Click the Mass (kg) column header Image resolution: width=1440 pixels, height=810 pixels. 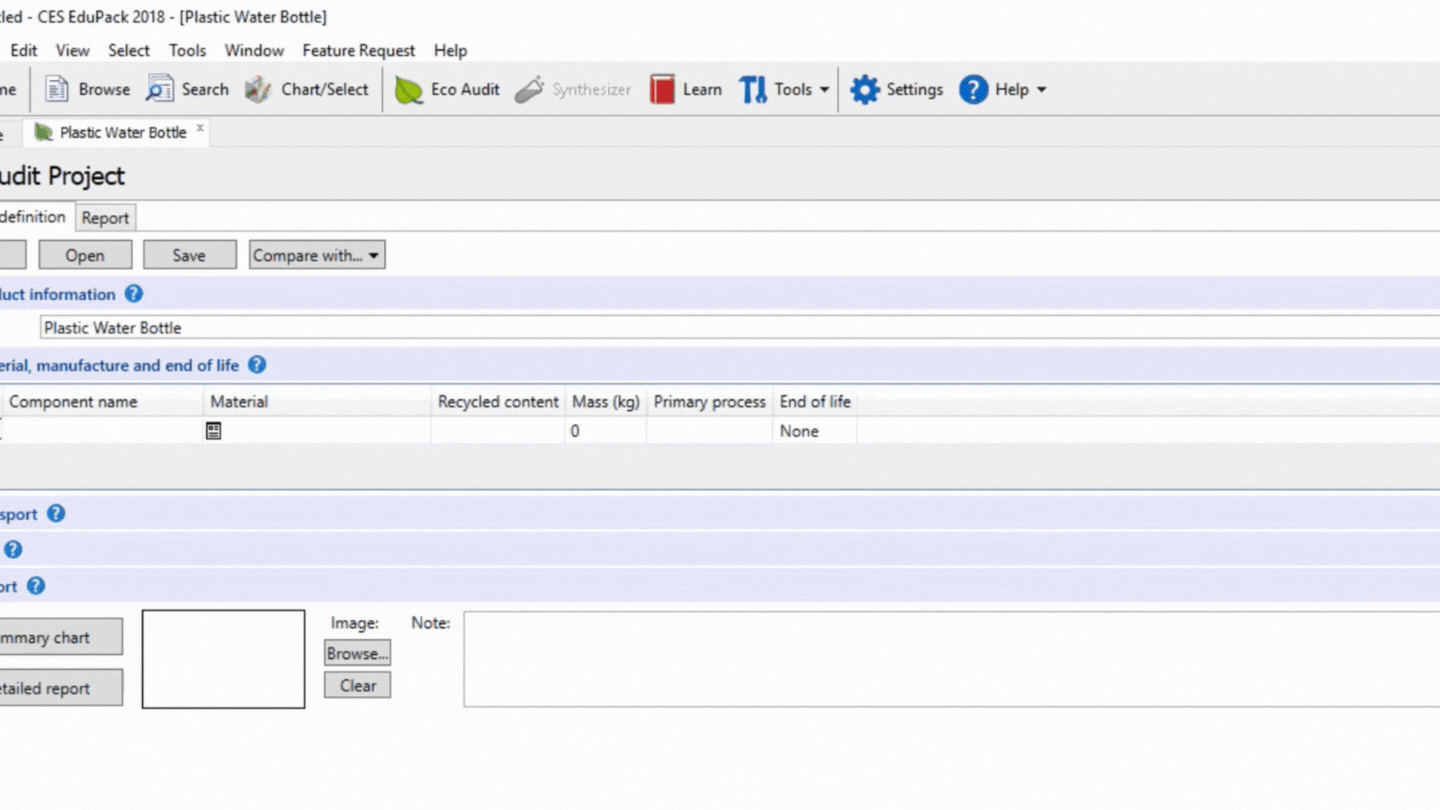pos(605,402)
